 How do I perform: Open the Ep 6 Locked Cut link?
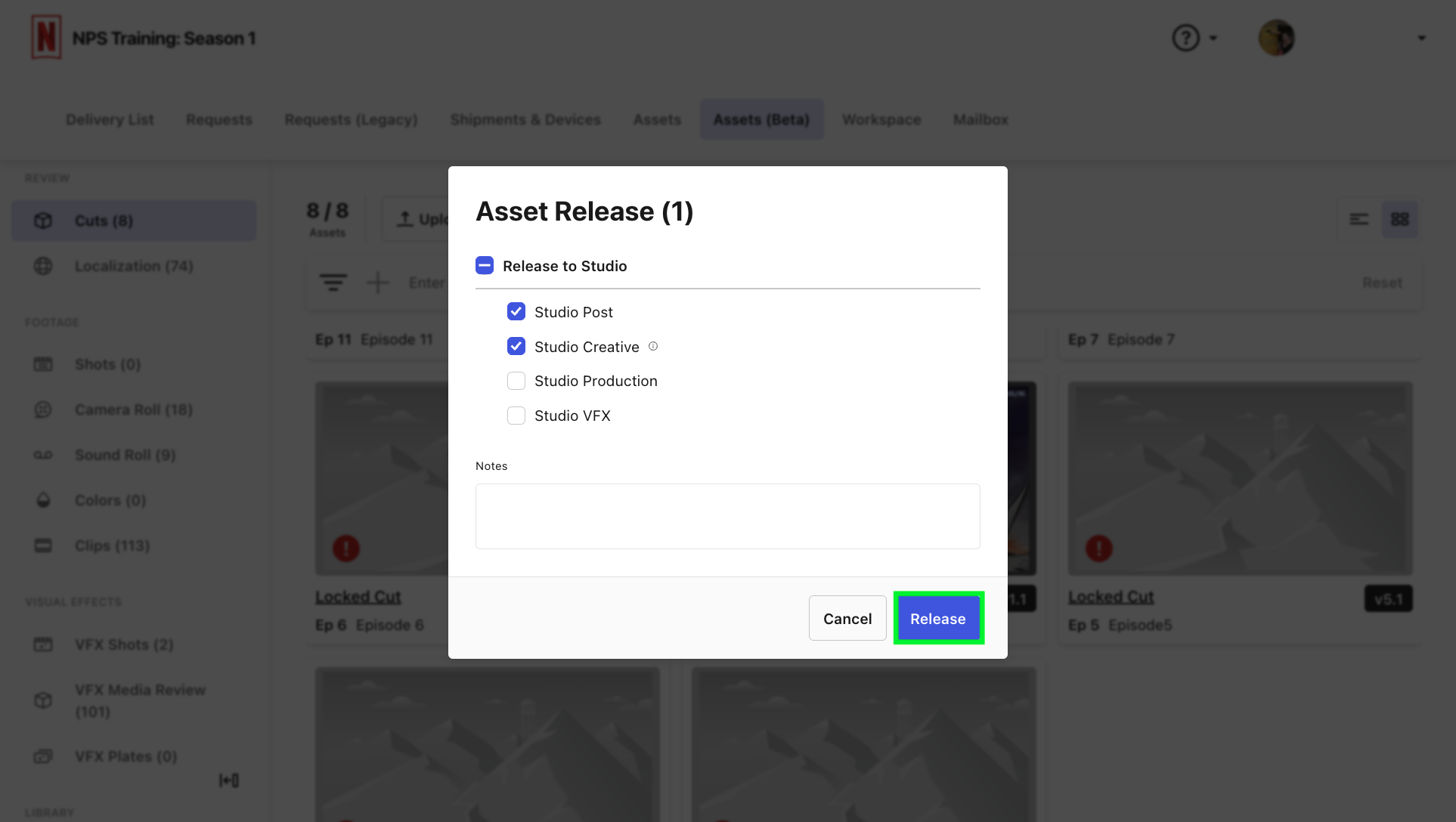[358, 597]
